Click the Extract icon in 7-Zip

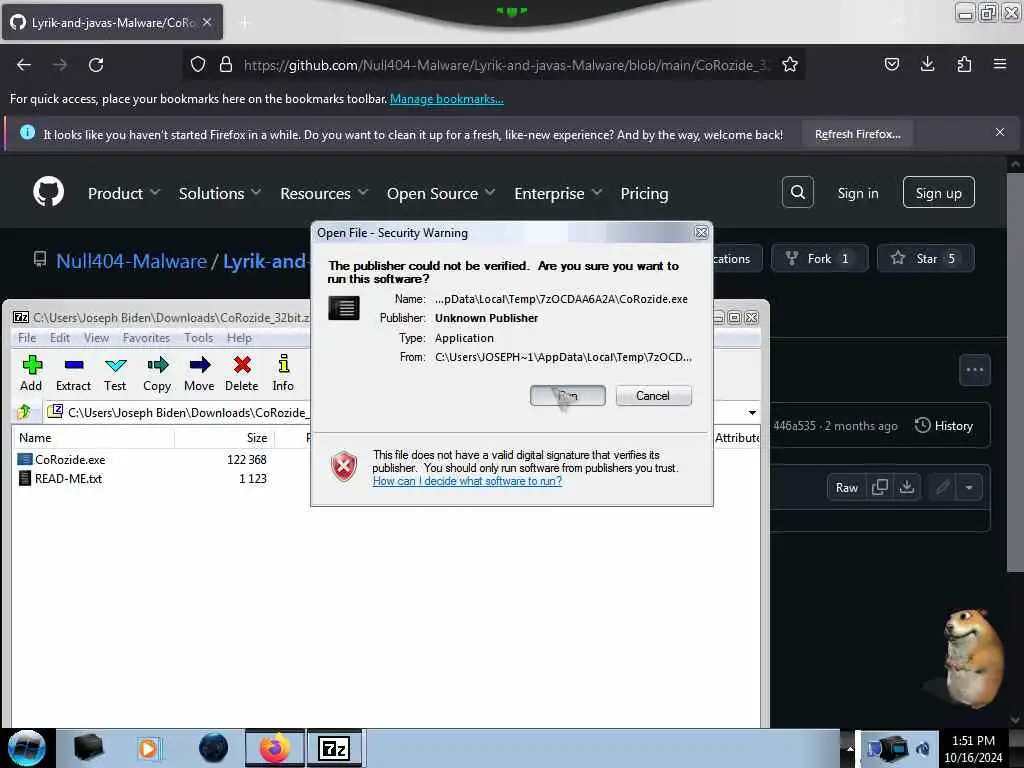(x=73, y=374)
